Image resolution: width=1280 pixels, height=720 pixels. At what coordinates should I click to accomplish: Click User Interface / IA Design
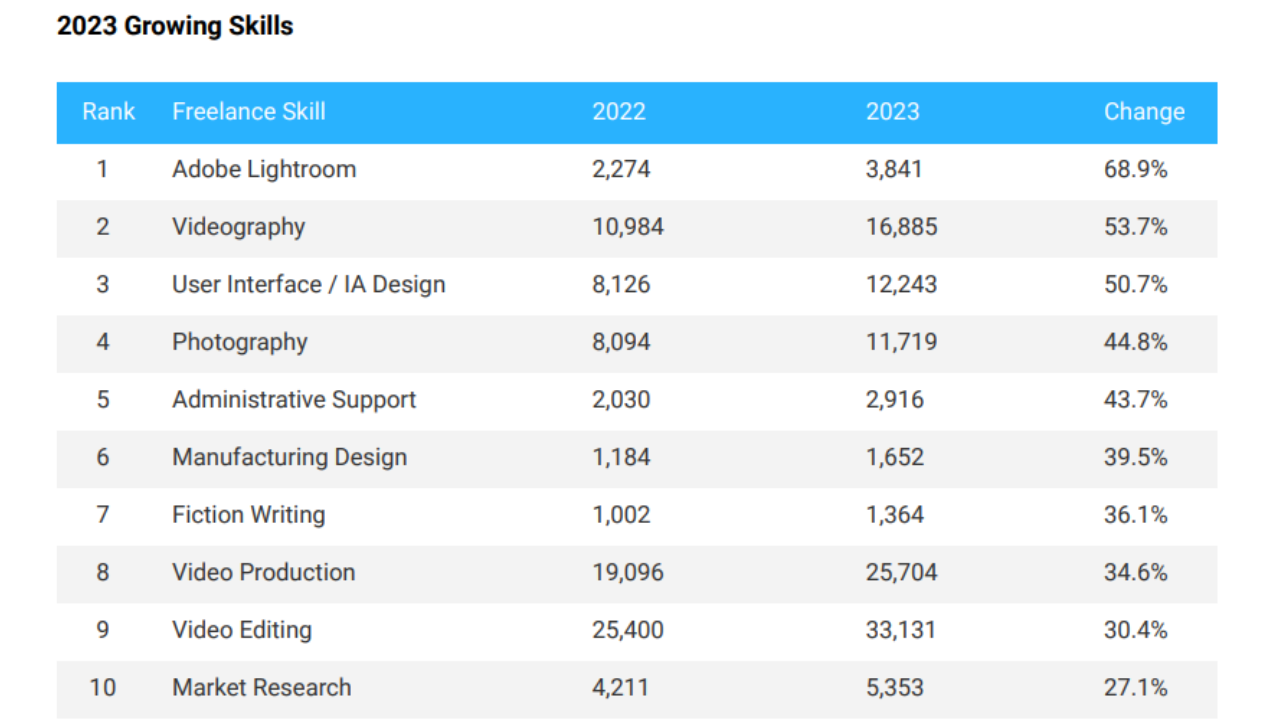[309, 285]
